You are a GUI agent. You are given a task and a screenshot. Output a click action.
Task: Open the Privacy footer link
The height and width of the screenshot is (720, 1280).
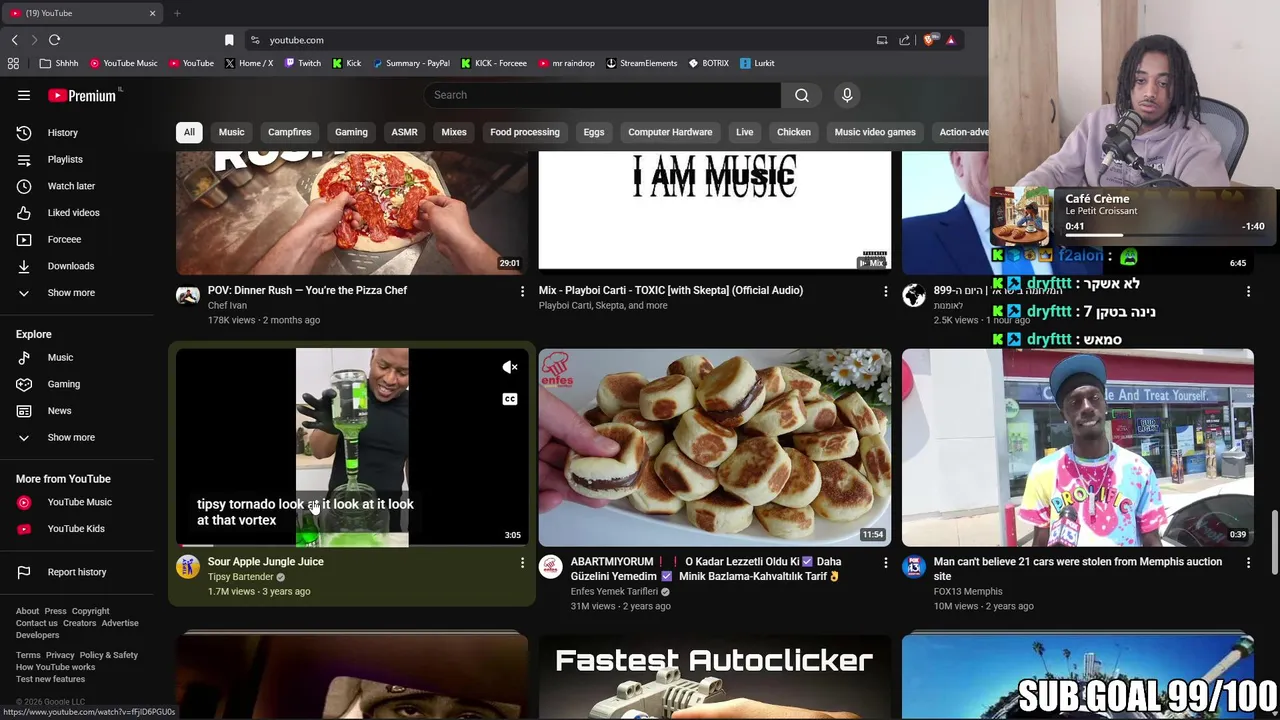60,655
